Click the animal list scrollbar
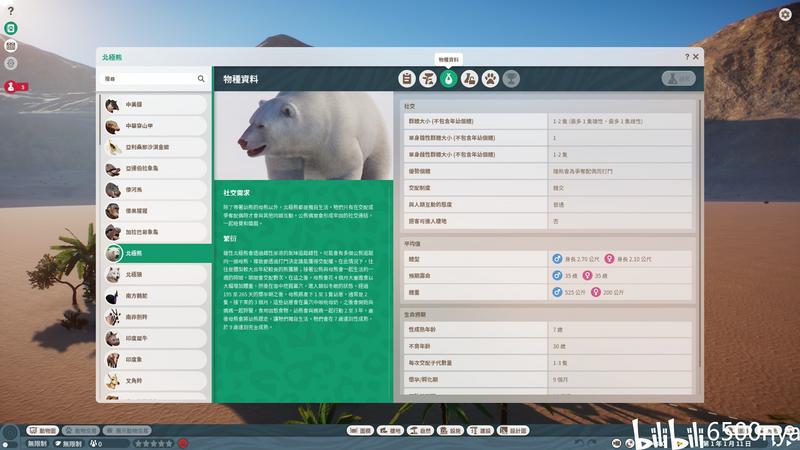800x450 pixels. pyautogui.click(x=99, y=118)
